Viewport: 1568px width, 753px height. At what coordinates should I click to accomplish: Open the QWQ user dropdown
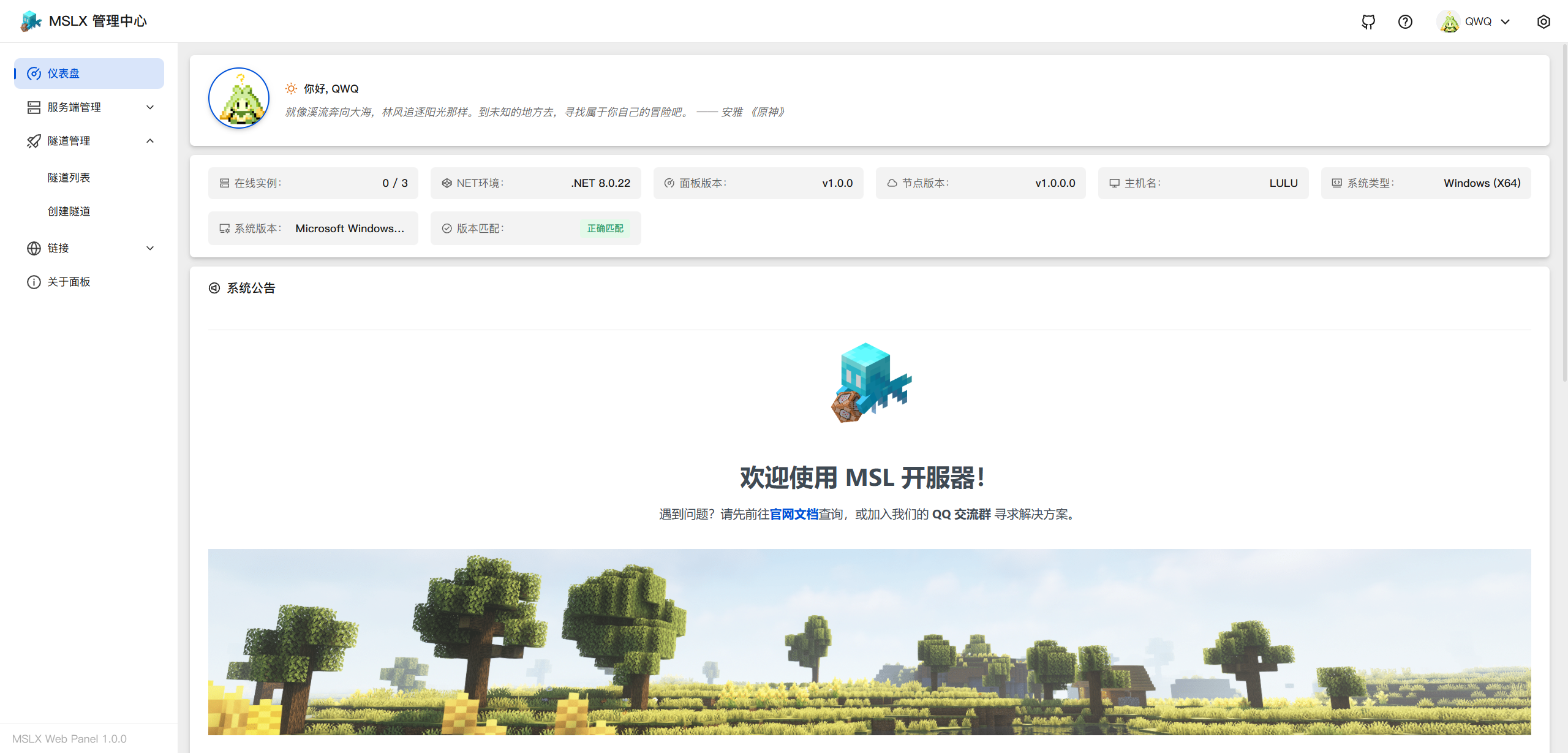point(1477,21)
